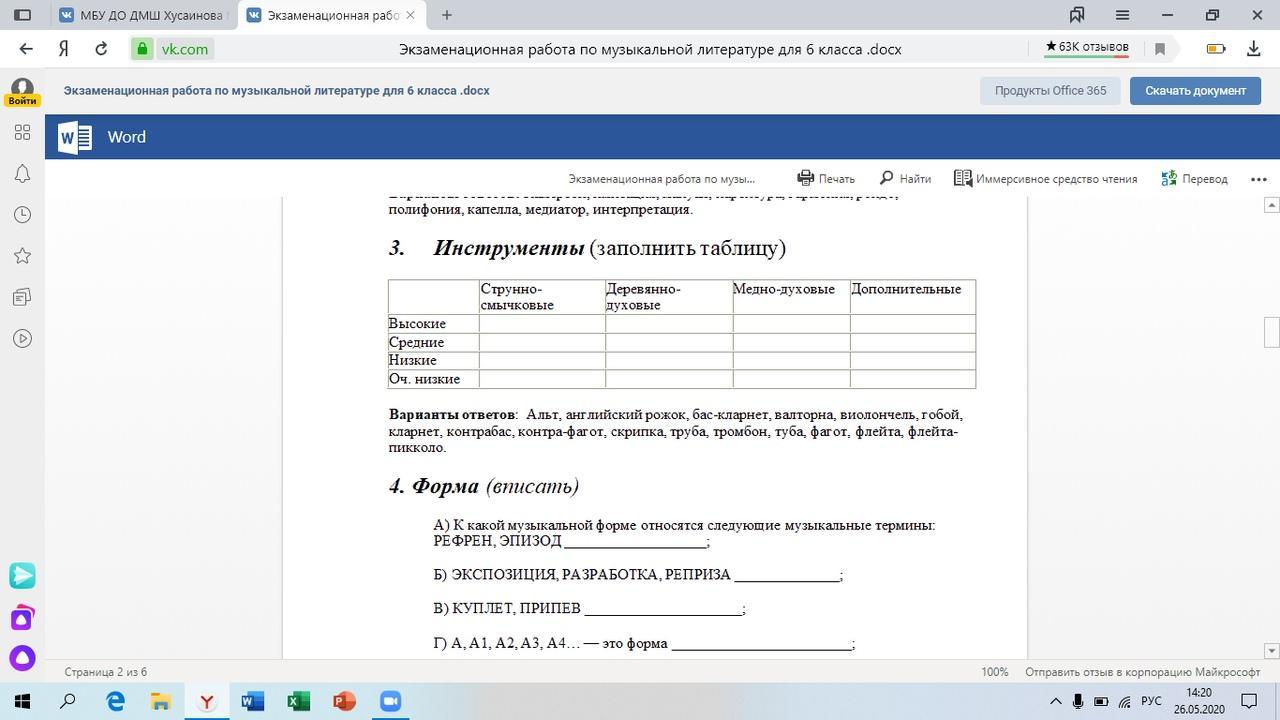Go back to the previous page
Viewport: 1280px width, 720px height.
click(x=26, y=49)
